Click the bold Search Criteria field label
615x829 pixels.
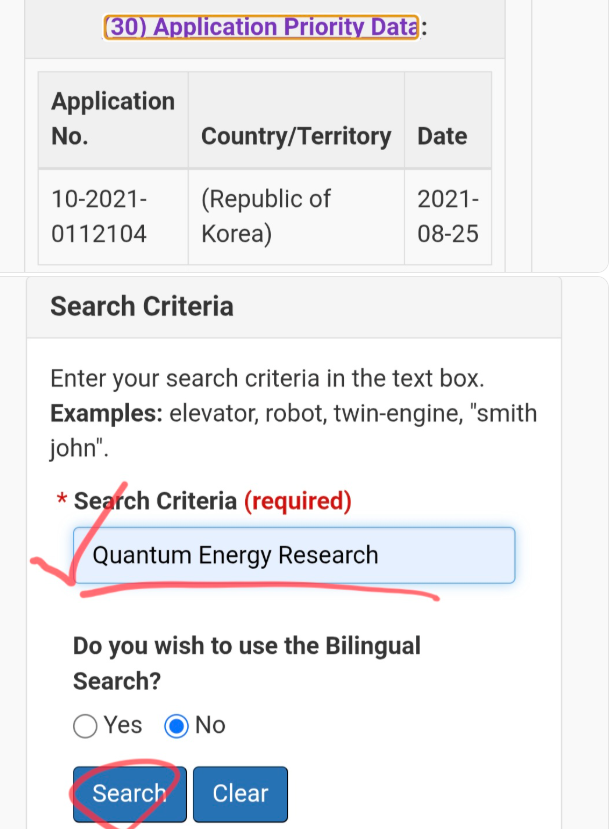click(156, 501)
